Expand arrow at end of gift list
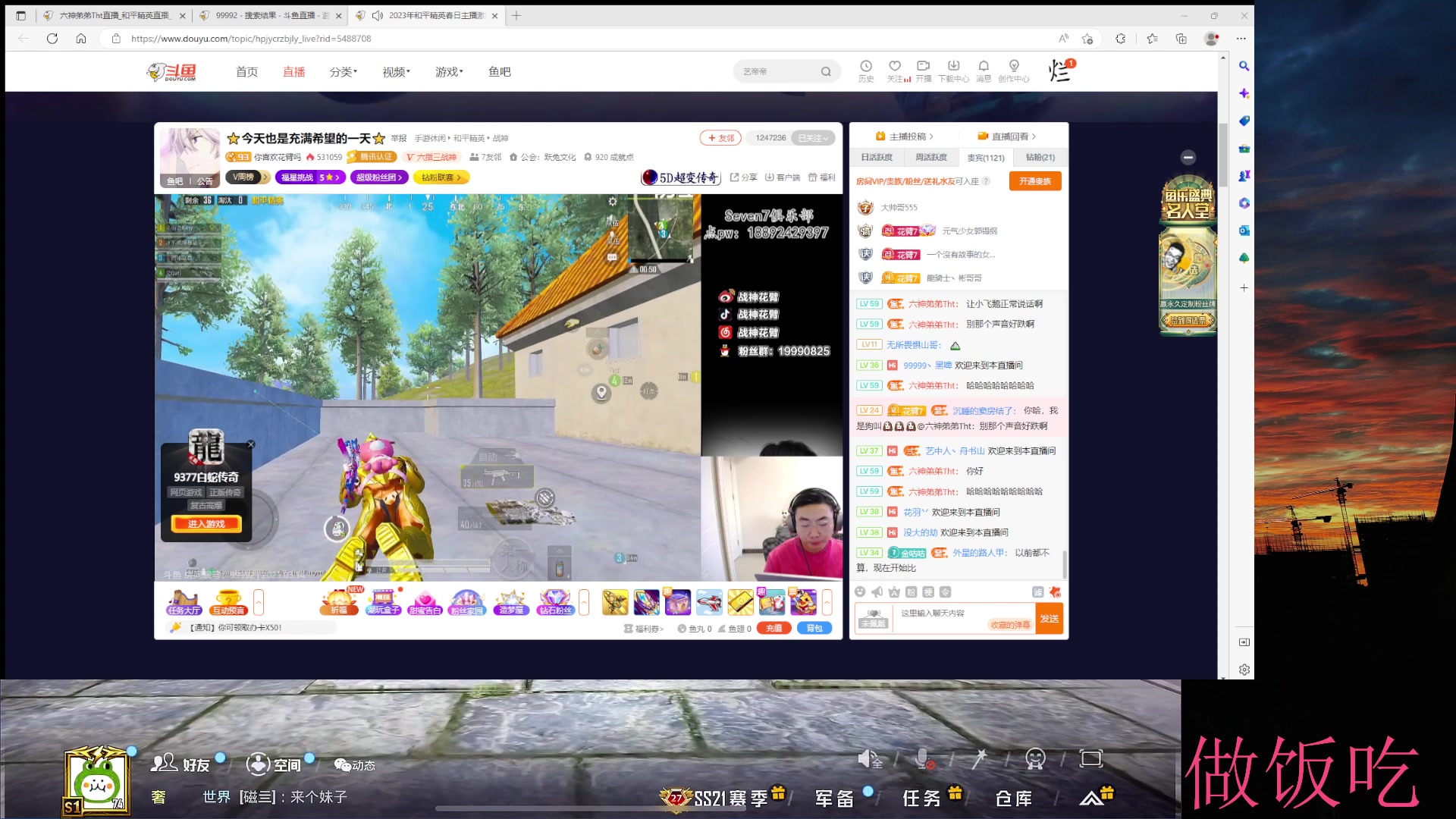Image resolution: width=1456 pixels, height=819 pixels. click(x=827, y=602)
